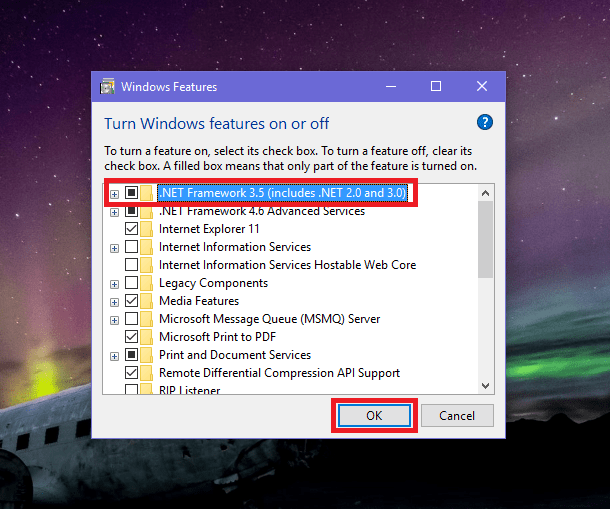610x509 pixels.
Task: Expand the Media Features node
Action: (114, 302)
